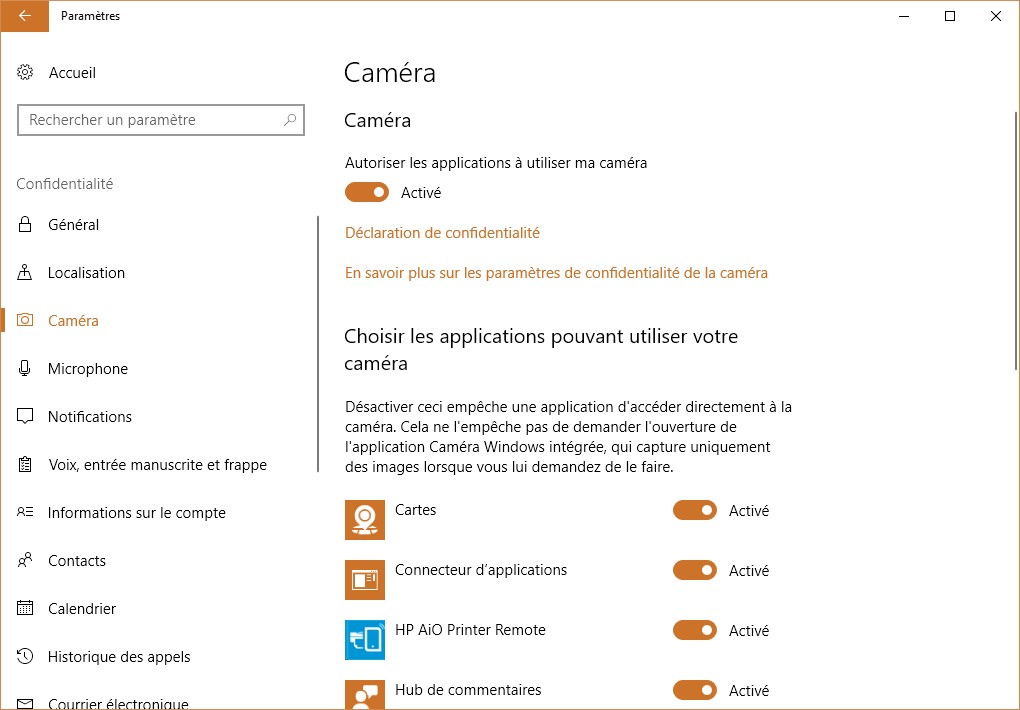Image resolution: width=1020 pixels, height=710 pixels.
Task: Click the back arrow in title bar
Action: (25, 16)
